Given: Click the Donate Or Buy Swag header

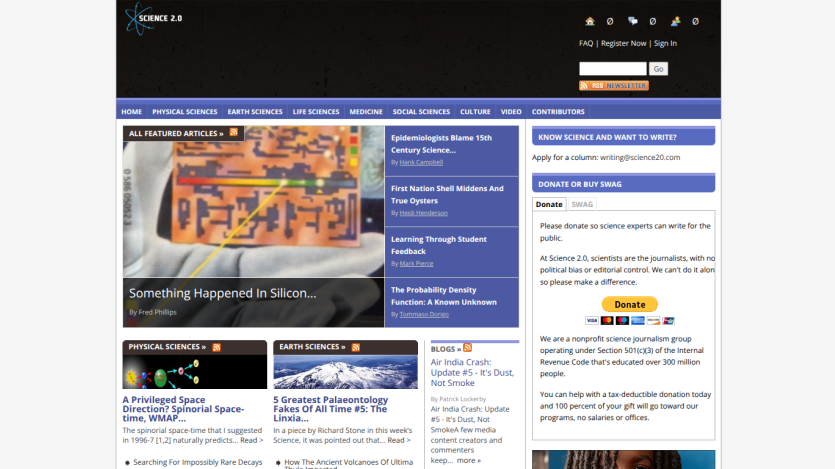Looking at the screenshot, I should tap(624, 184).
